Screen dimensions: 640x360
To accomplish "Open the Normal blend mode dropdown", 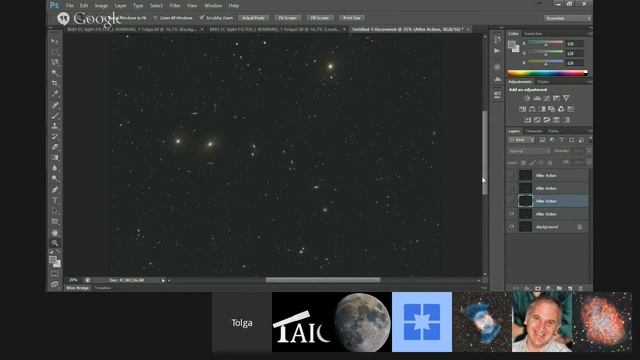I will point(529,151).
